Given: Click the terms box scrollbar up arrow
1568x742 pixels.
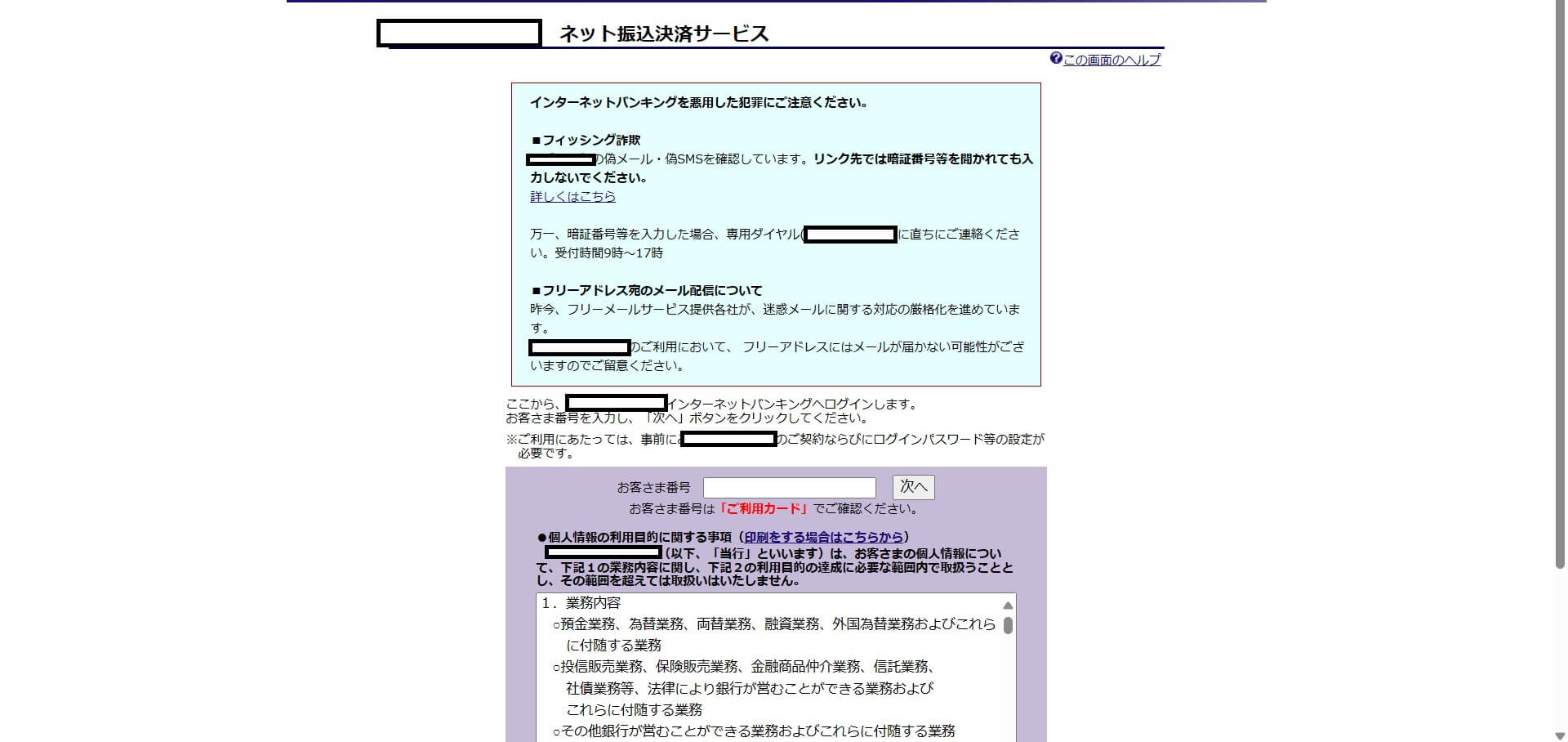Looking at the screenshot, I should tap(1008, 606).
